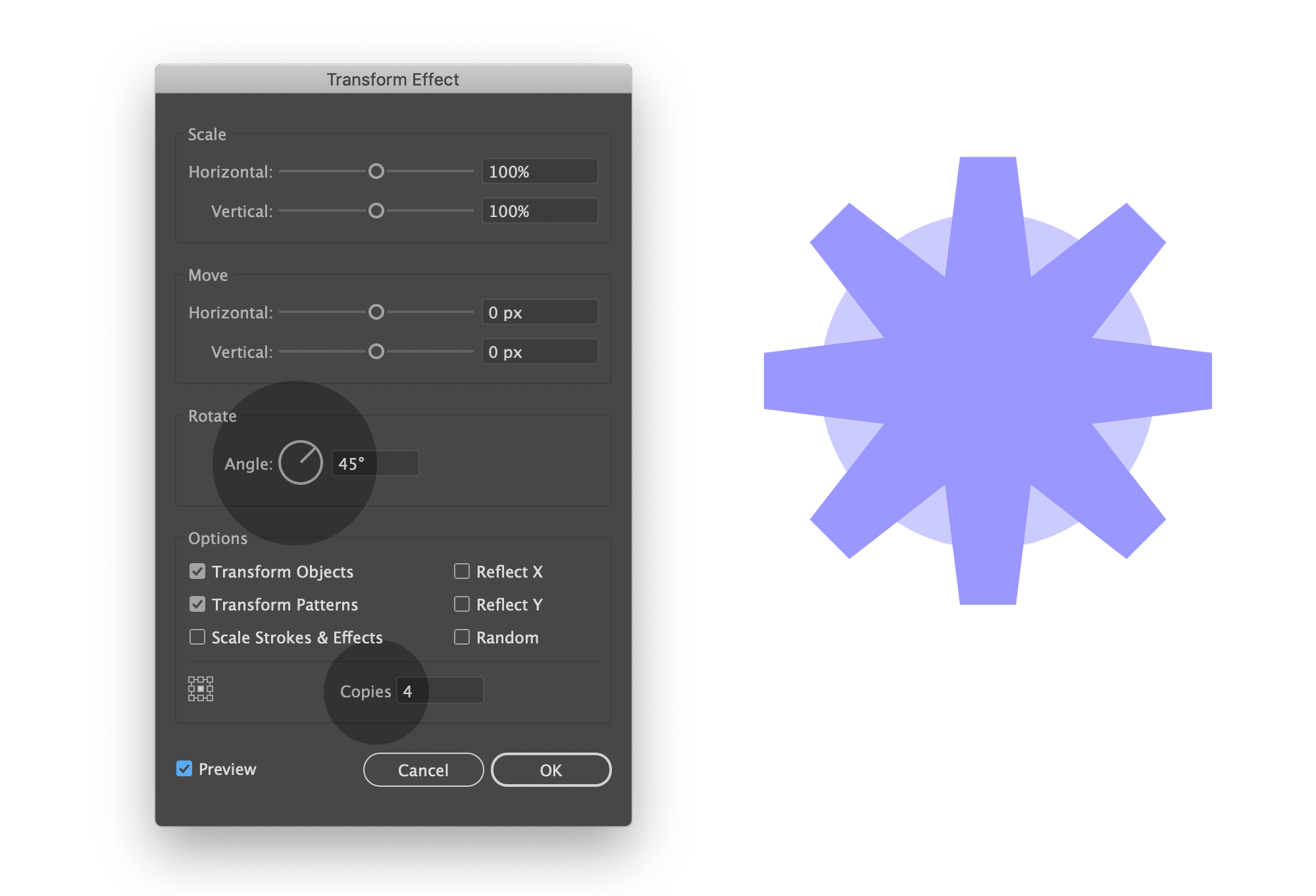Click the Scale Vertical slider knob

pyautogui.click(x=376, y=211)
